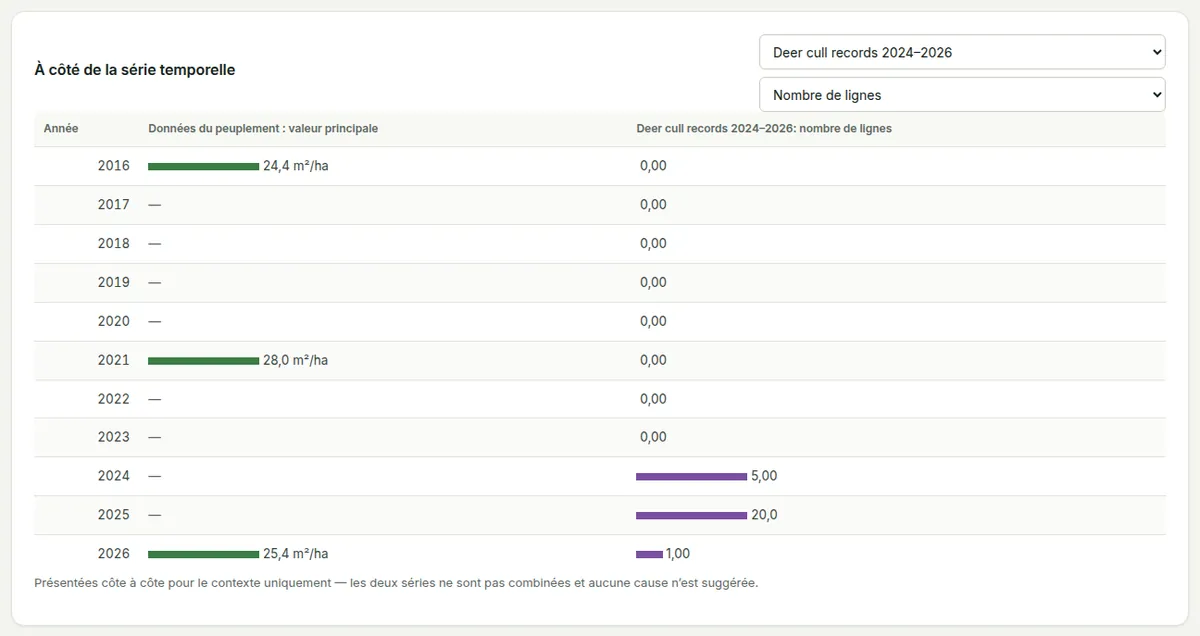This screenshot has height=636, width=1200.
Task: Click the purple bar in the 2025 row
Action: (691, 515)
